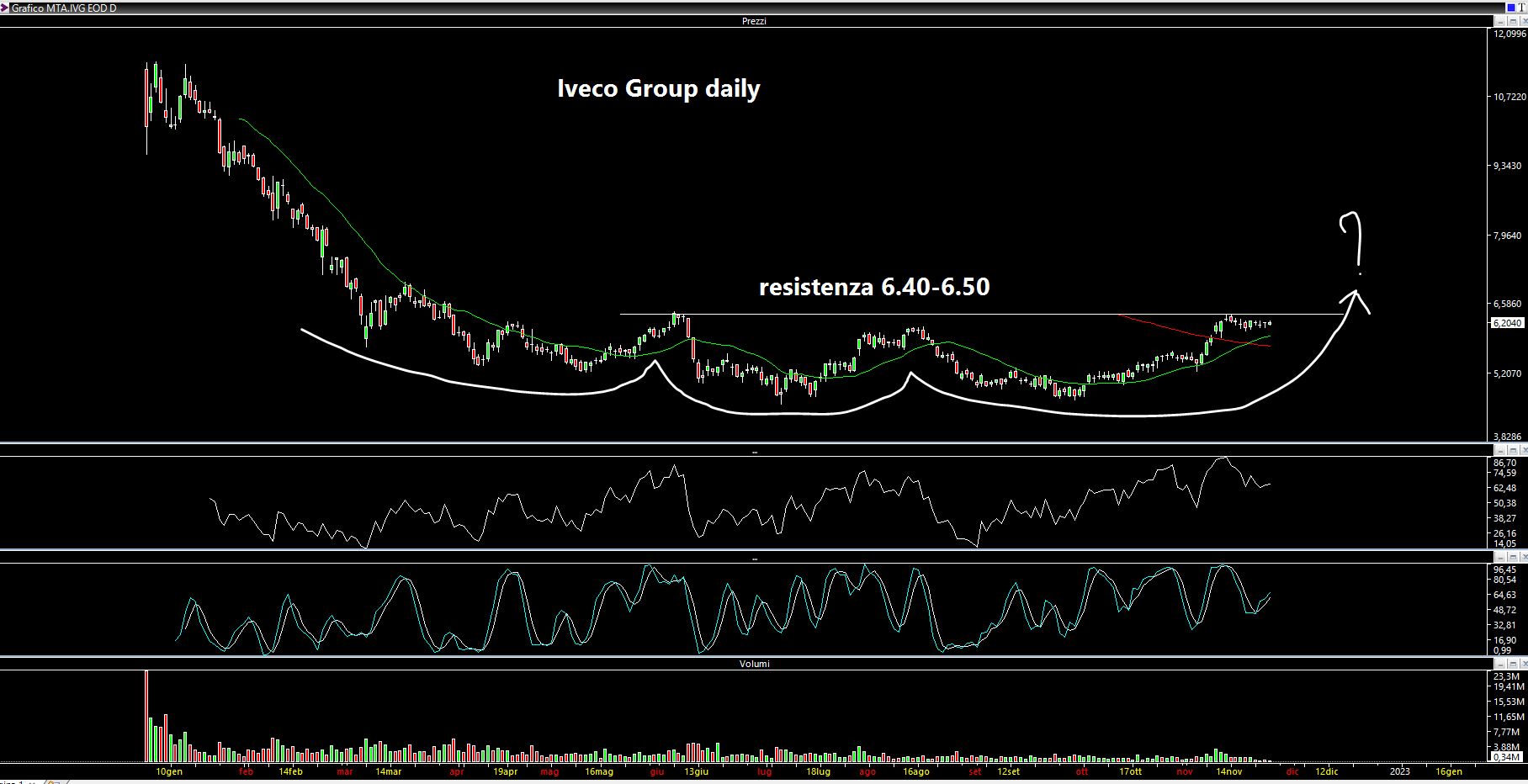Select the T text tool icon
The image size is (1528, 784).
pyautogui.click(x=1521, y=8)
